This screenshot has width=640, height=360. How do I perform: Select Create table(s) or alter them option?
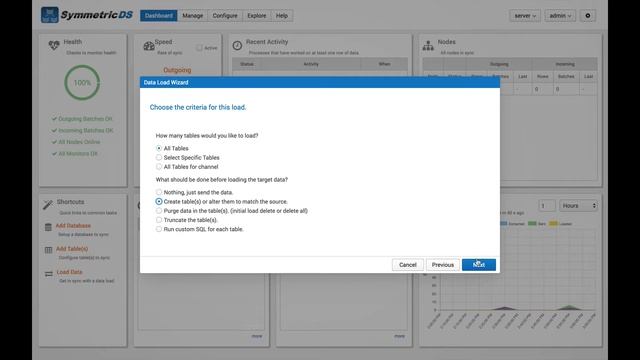point(159,202)
